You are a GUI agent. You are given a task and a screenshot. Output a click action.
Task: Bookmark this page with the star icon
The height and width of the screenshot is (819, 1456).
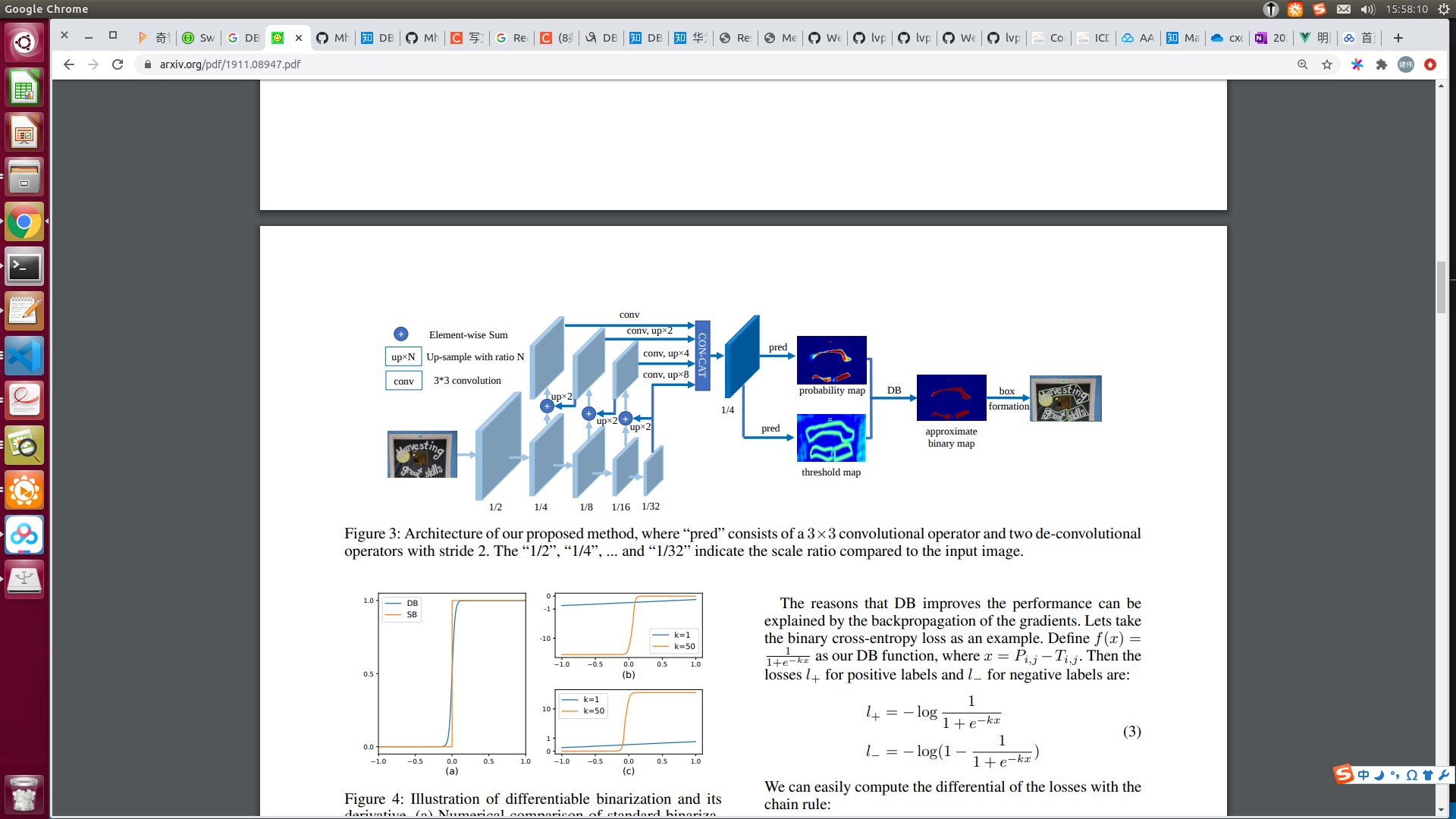point(1327,64)
